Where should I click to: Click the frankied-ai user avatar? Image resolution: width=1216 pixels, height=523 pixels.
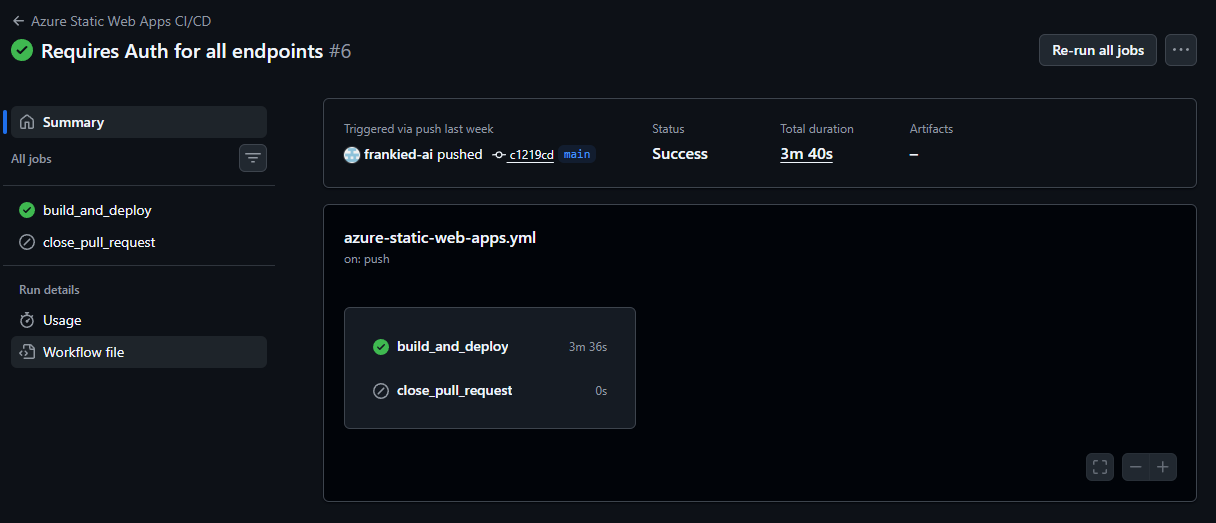352,154
